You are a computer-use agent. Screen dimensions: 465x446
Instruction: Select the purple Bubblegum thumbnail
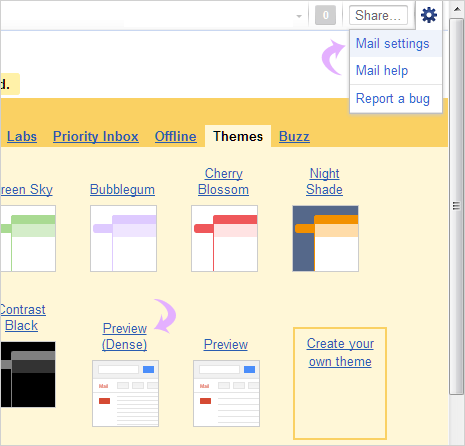pos(123,238)
